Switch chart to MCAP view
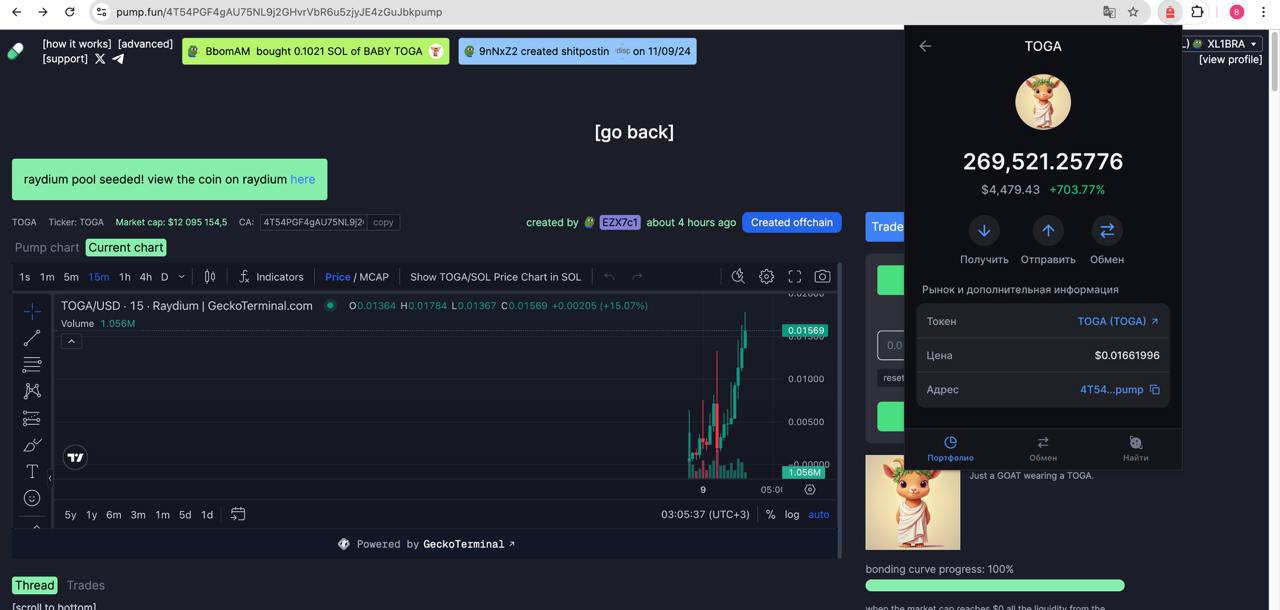 pos(374,277)
